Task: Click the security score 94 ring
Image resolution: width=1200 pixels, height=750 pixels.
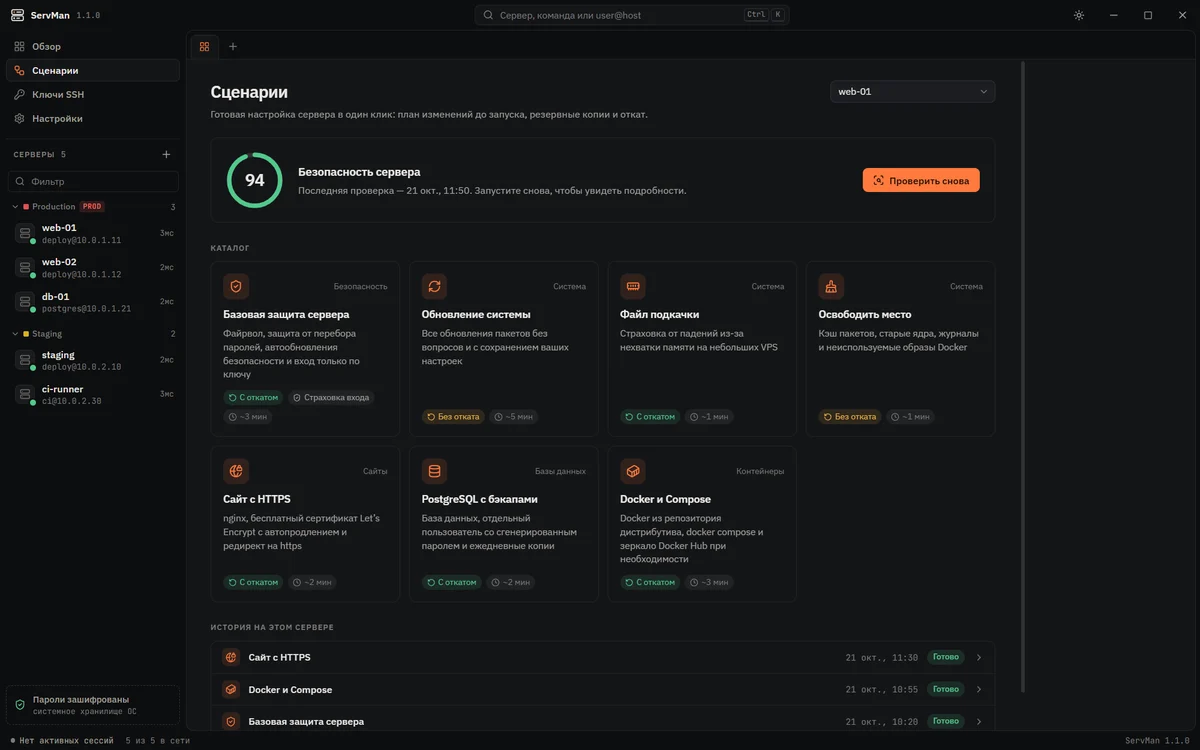Action: pos(255,180)
